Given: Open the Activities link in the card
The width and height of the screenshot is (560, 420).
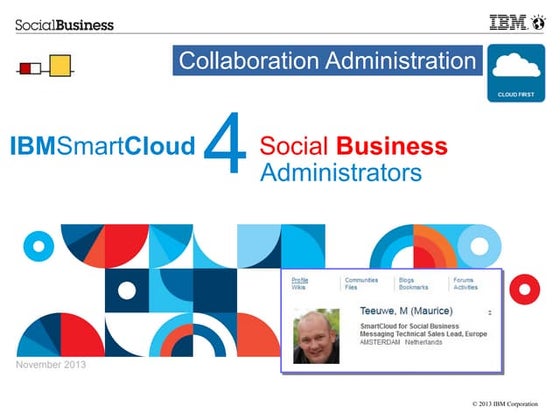Looking at the screenshot, I should point(465,287).
